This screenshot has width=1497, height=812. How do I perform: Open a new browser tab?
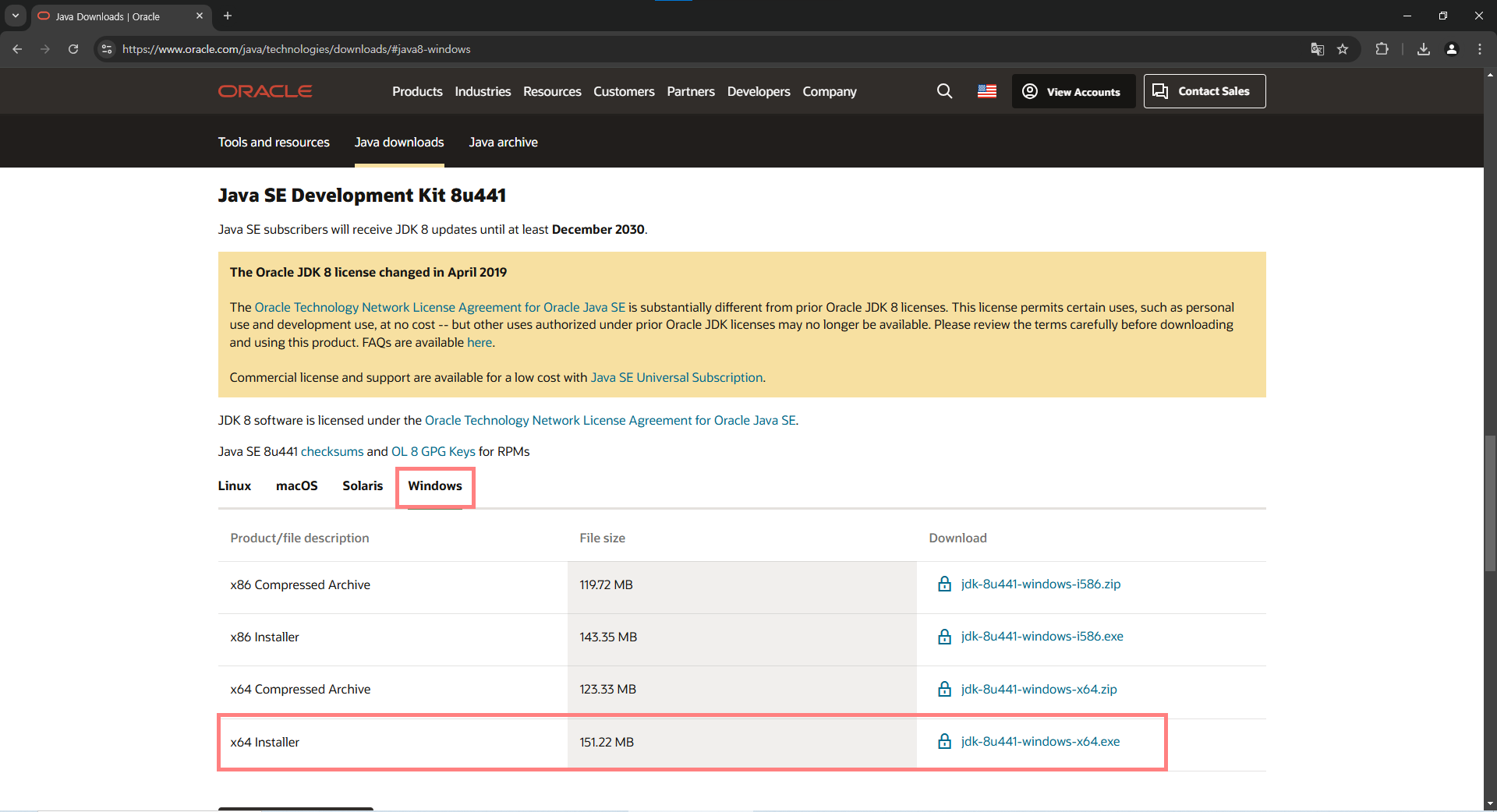point(228,16)
